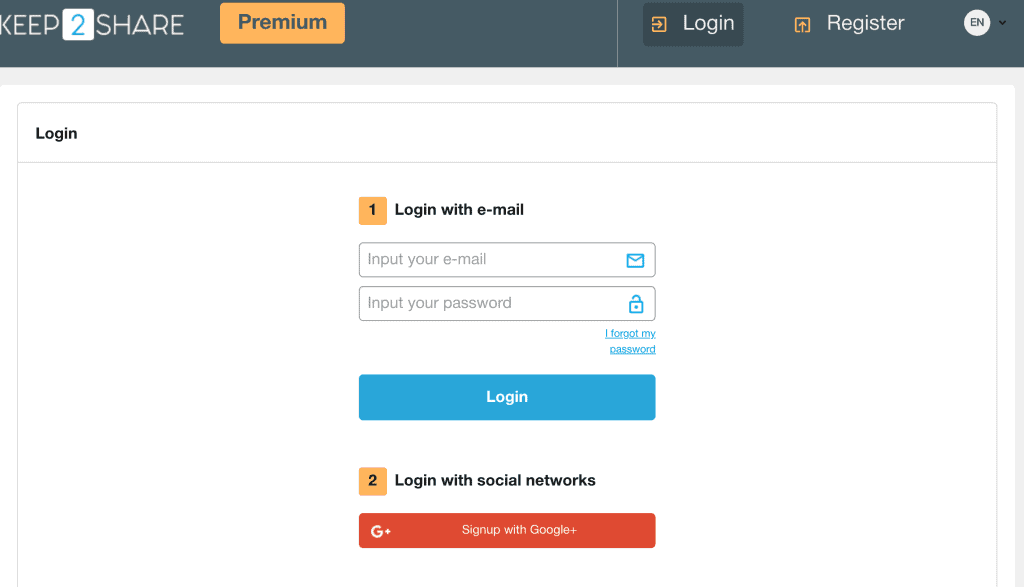This screenshot has width=1024, height=587.
Task: Click the EN language circle icon
Action: click(x=977, y=21)
